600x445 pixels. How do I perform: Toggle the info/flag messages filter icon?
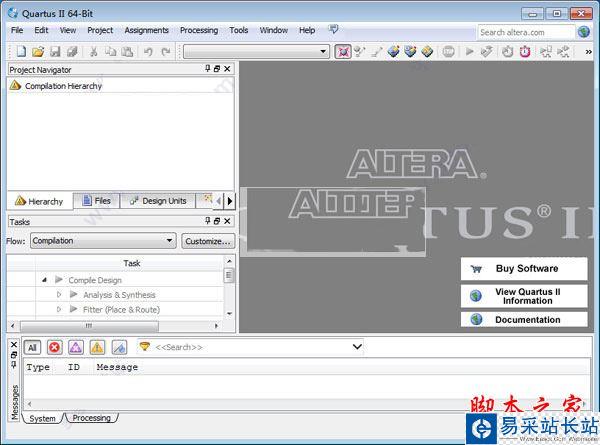click(x=119, y=347)
